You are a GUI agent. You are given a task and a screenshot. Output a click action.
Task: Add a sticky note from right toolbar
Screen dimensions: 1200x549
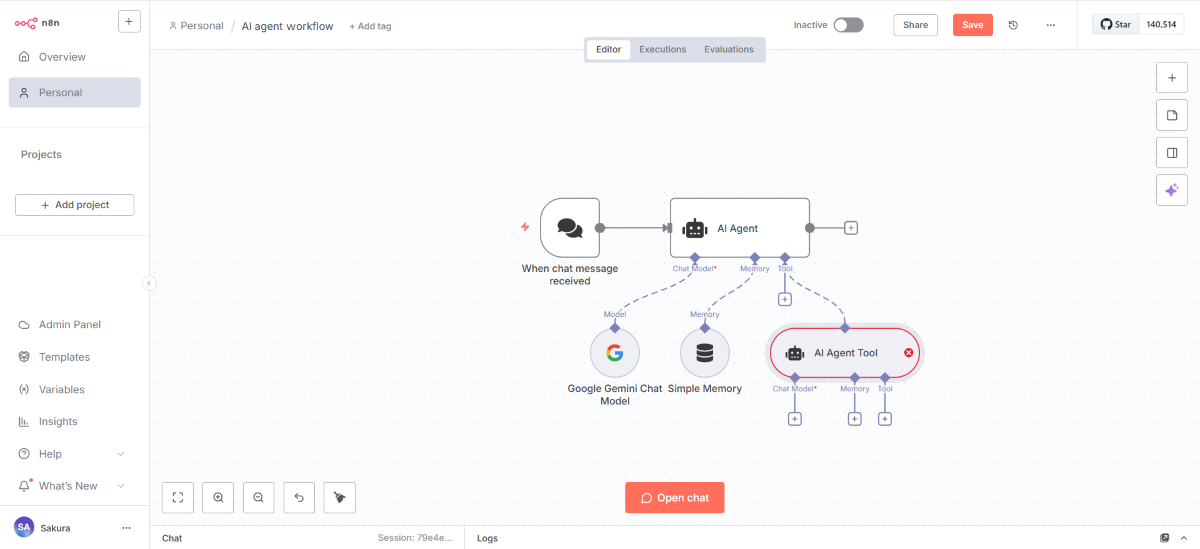click(1171, 116)
